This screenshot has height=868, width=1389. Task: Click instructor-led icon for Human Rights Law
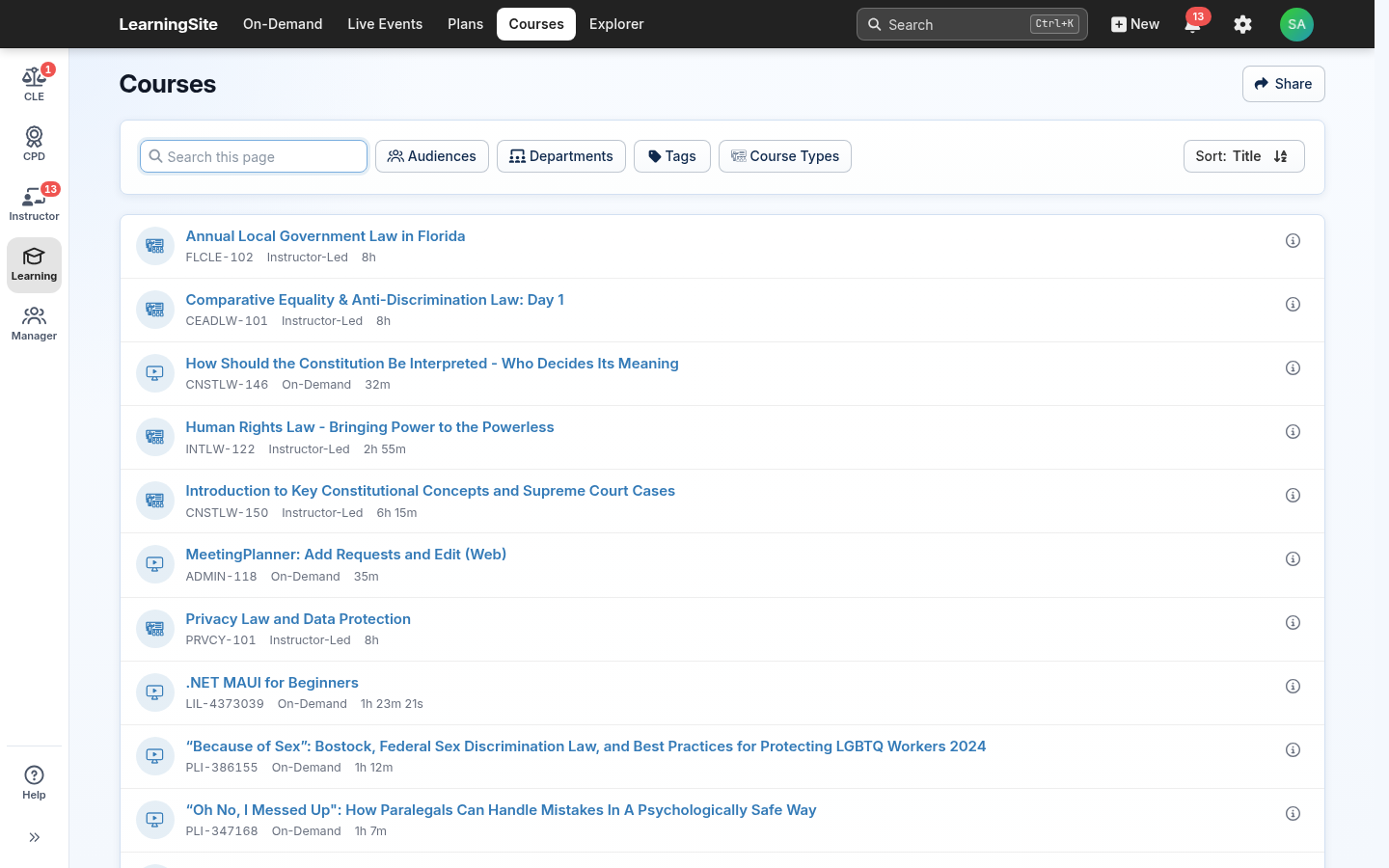click(x=154, y=437)
